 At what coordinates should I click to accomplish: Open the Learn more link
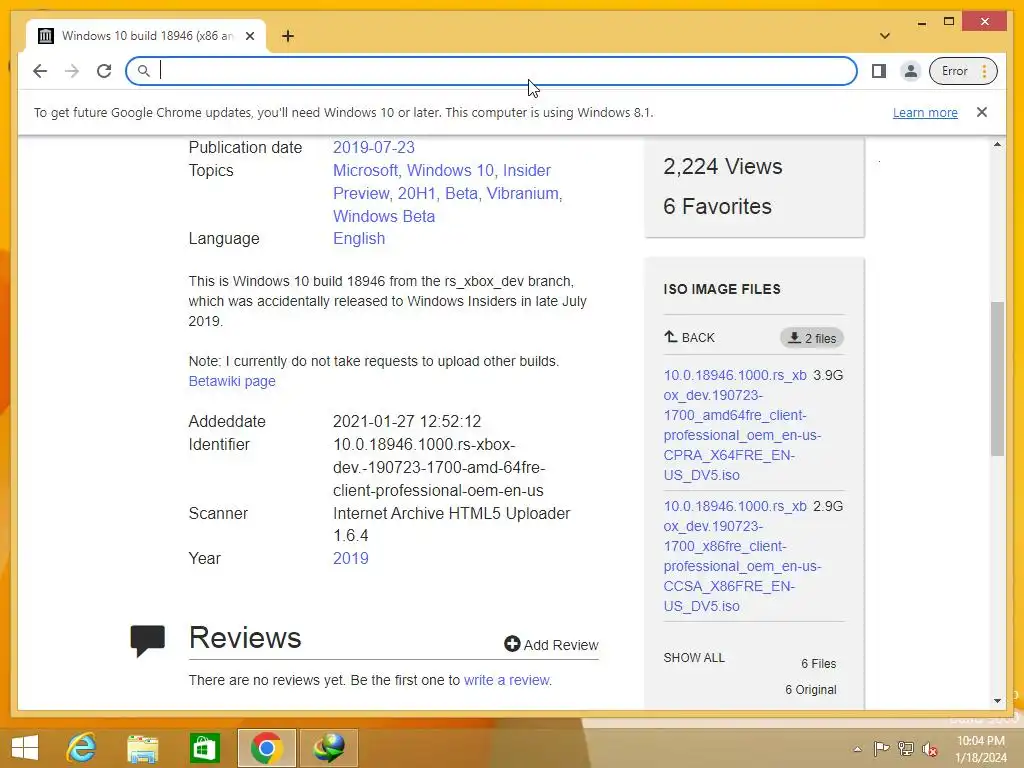925,112
